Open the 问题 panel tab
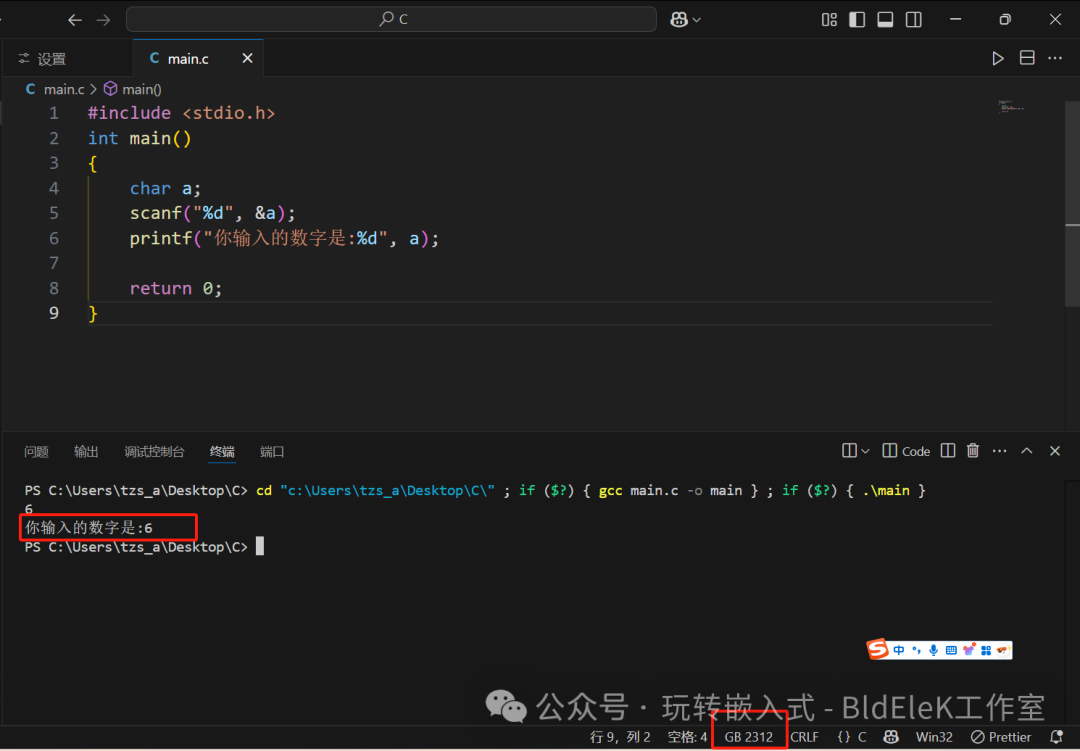 pos(37,452)
